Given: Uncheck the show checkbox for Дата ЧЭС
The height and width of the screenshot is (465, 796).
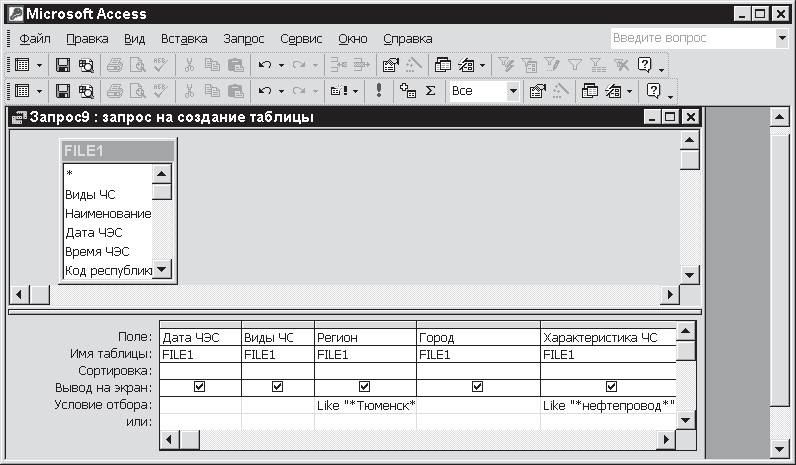Looking at the screenshot, I should coord(200,387).
